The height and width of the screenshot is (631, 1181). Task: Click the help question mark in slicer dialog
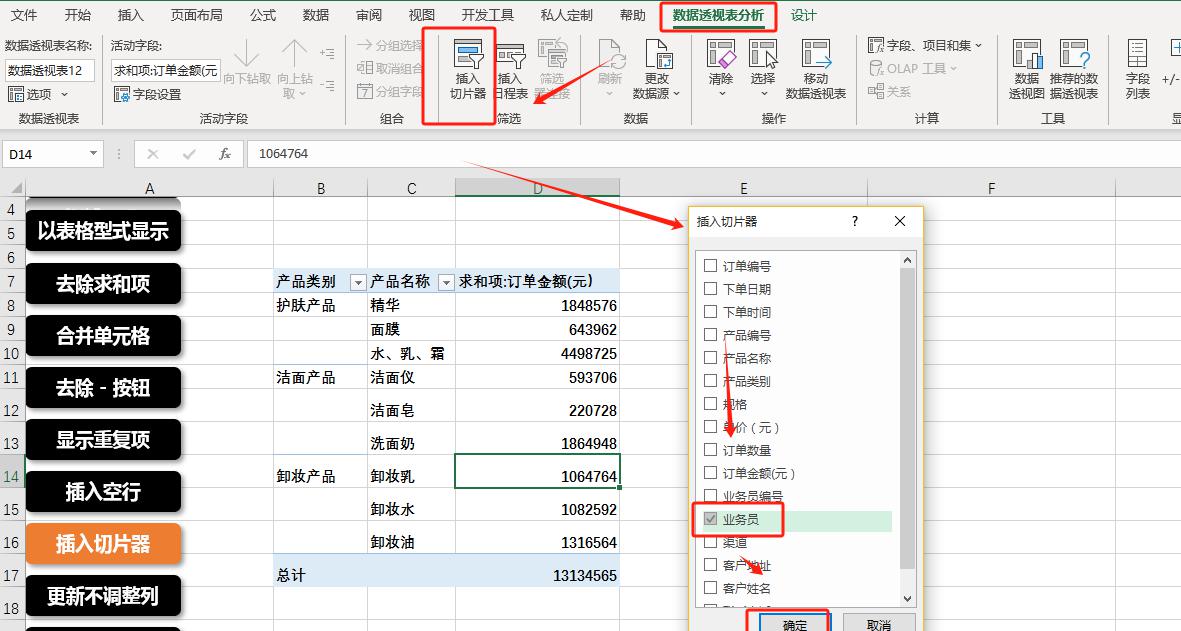click(x=854, y=221)
